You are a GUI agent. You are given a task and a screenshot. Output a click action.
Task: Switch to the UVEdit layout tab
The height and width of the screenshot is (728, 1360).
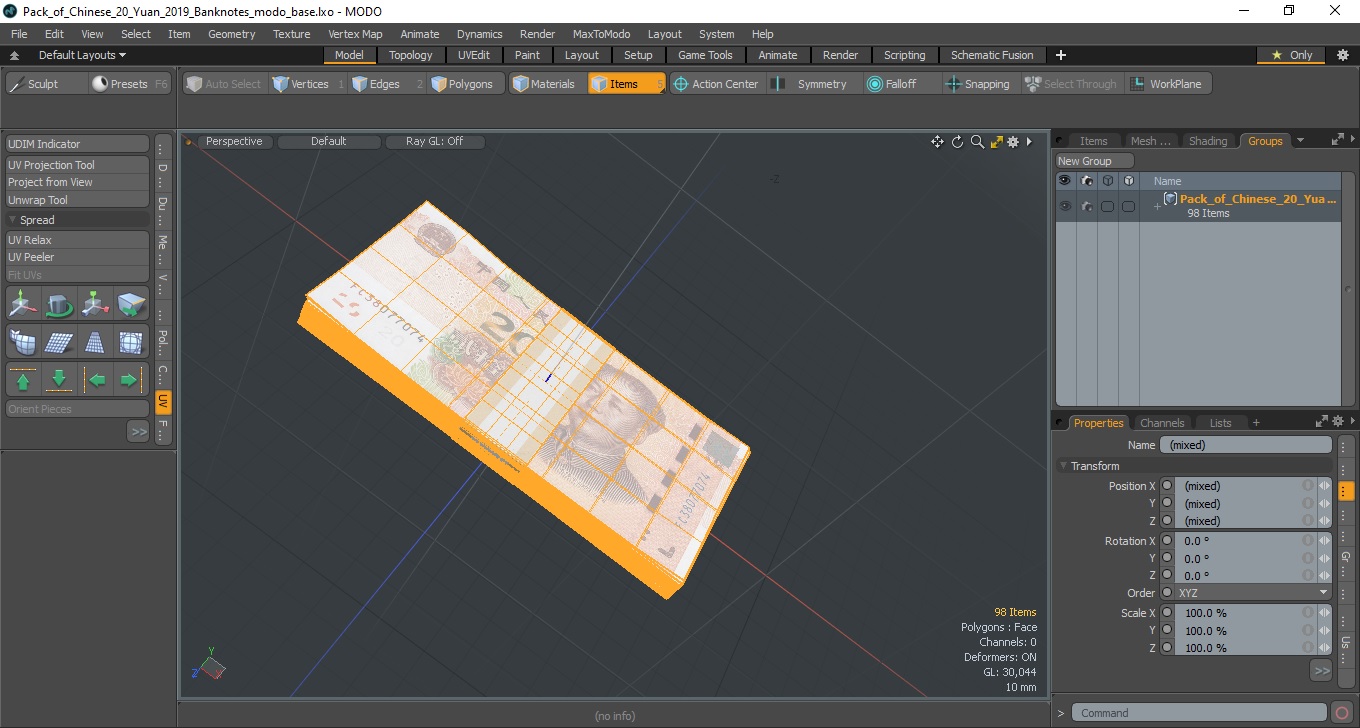pos(474,55)
